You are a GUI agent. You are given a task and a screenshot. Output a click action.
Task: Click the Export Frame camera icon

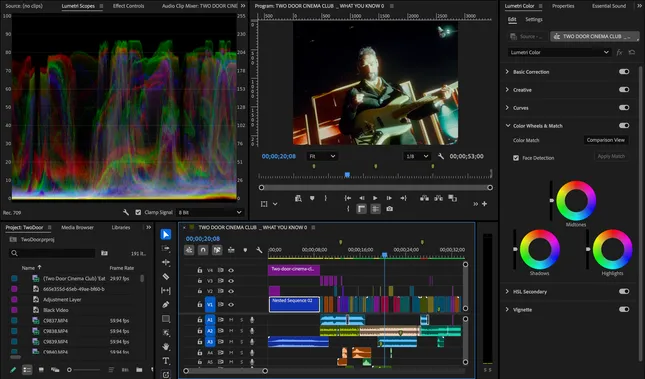pyautogui.click(x=389, y=209)
